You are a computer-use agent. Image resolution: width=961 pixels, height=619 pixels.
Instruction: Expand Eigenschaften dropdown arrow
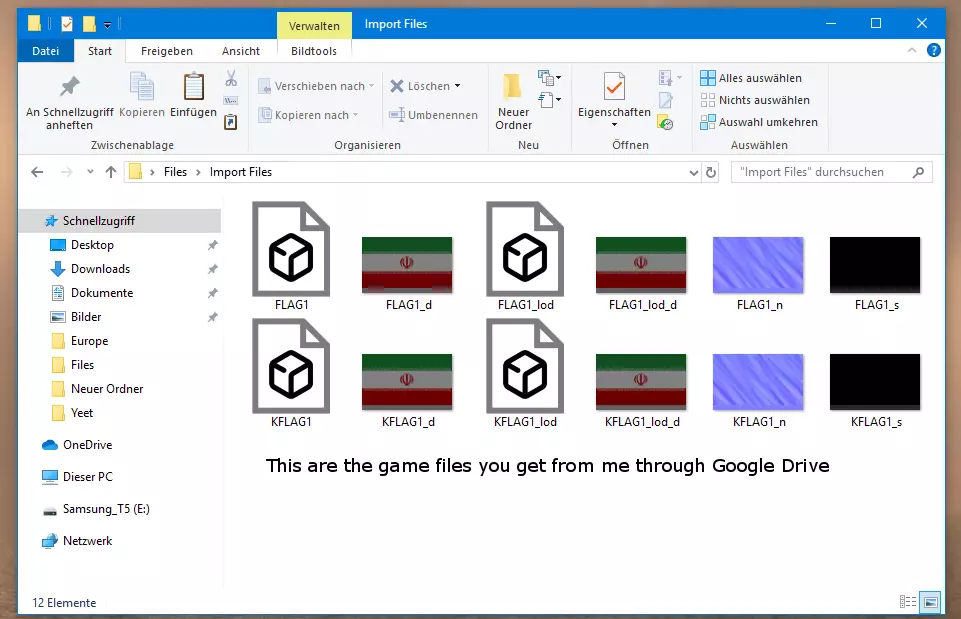click(x=614, y=125)
